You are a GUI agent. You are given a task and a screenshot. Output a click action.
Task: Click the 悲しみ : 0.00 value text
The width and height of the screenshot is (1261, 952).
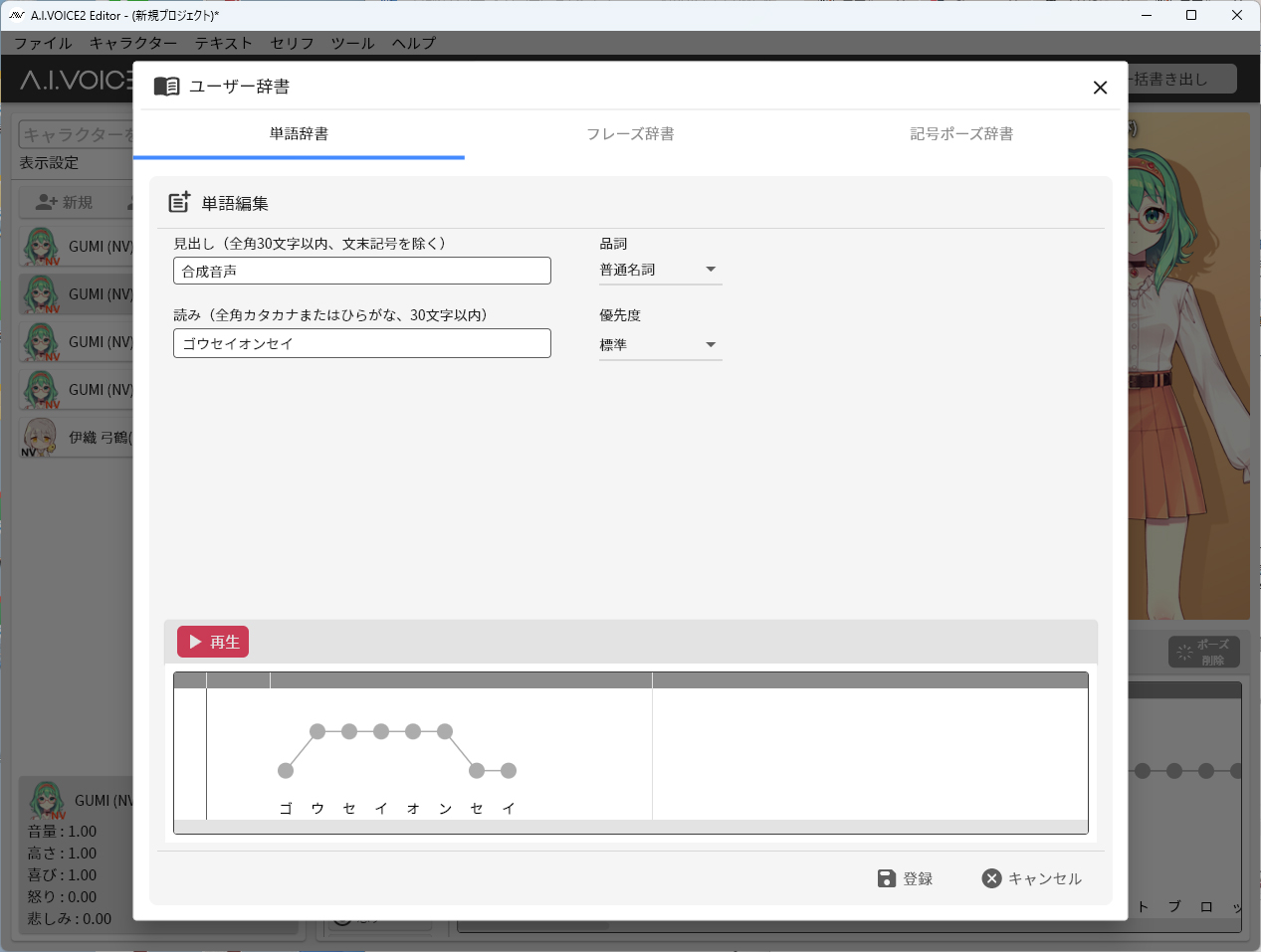(x=70, y=919)
